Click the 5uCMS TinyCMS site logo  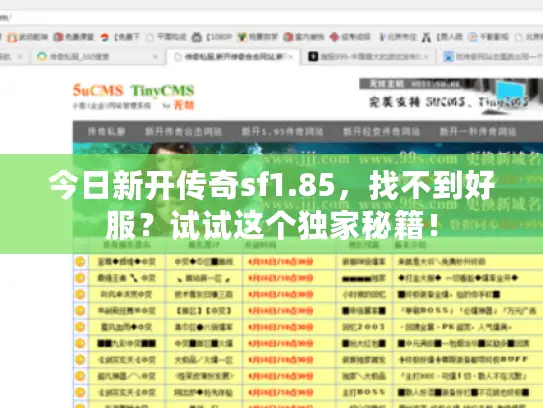click(133, 96)
